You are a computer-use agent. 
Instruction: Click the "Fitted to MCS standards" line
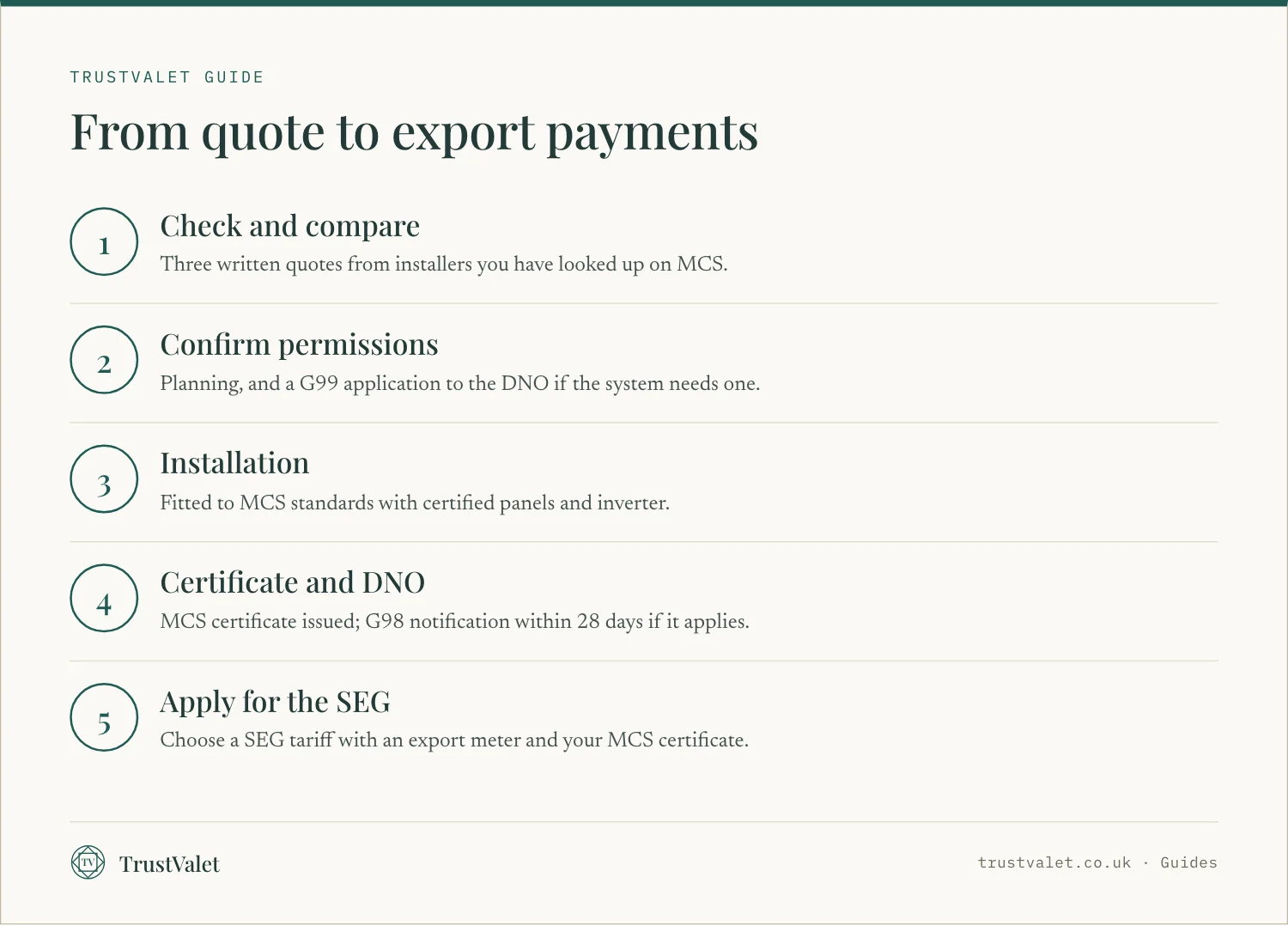pyautogui.click(x=415, y=503)
